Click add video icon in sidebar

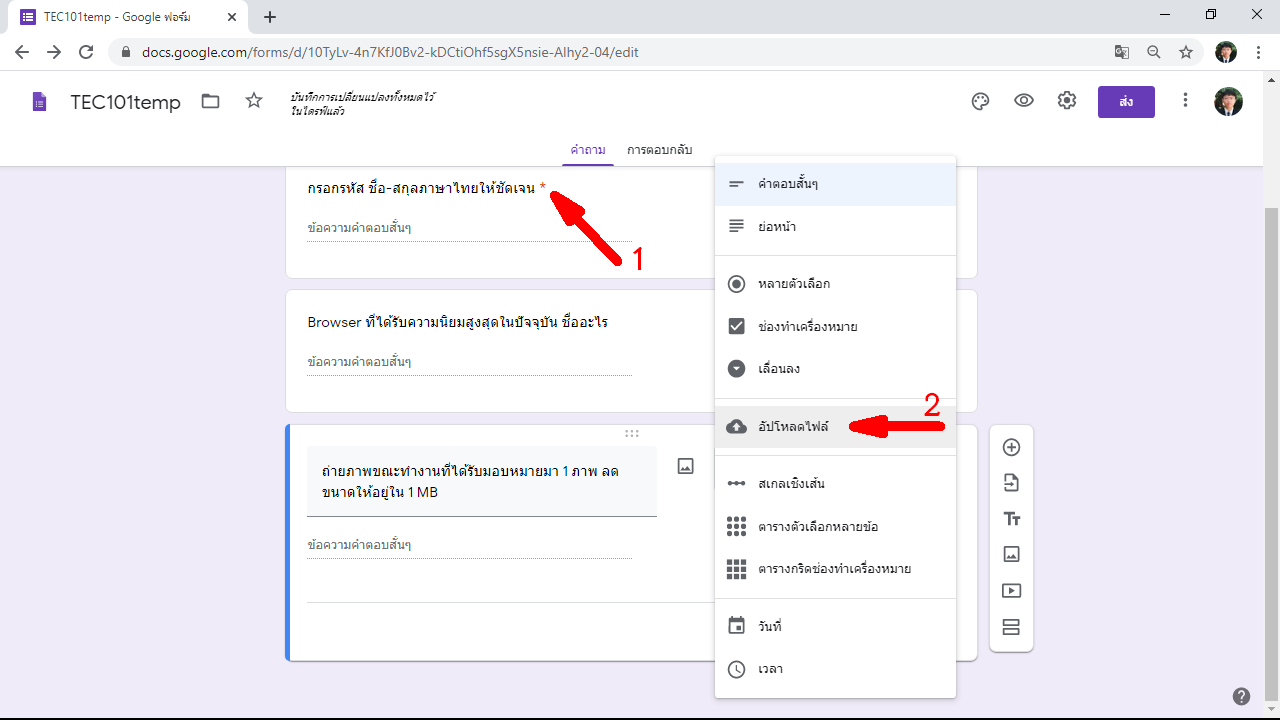click(1011, 590)
